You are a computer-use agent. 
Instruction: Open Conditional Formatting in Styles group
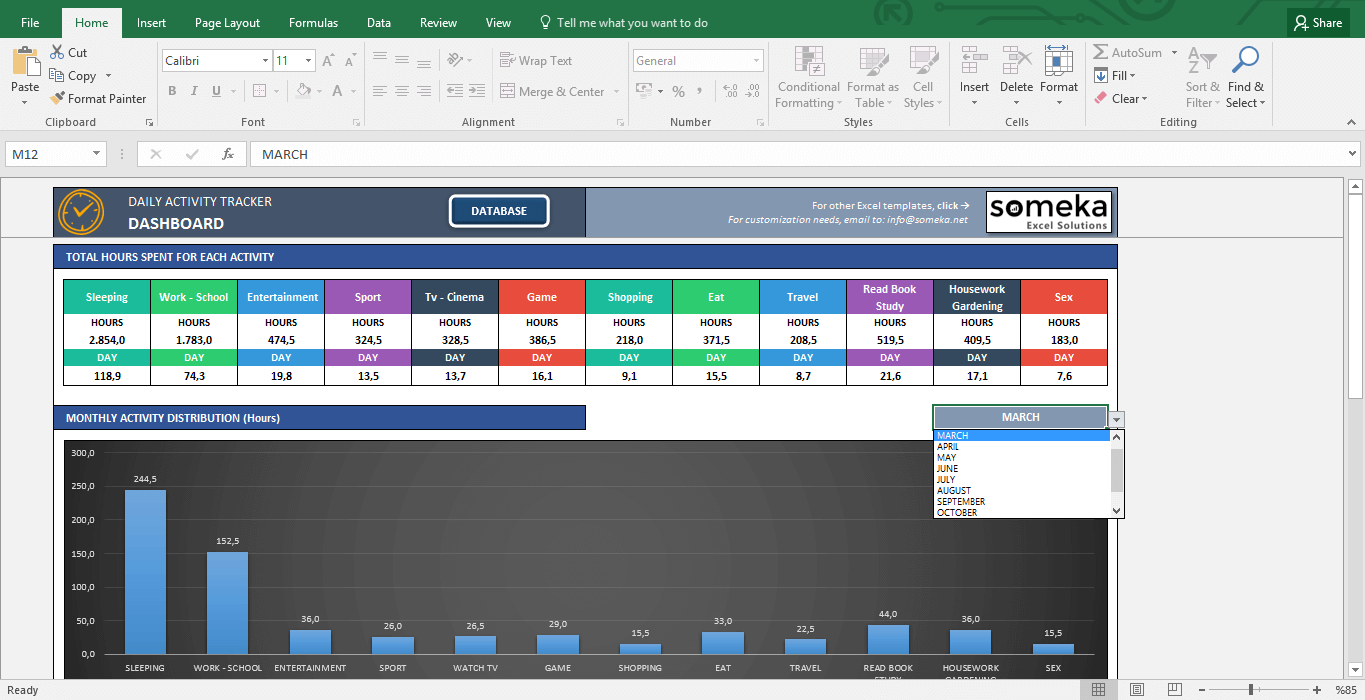[808, 77]
